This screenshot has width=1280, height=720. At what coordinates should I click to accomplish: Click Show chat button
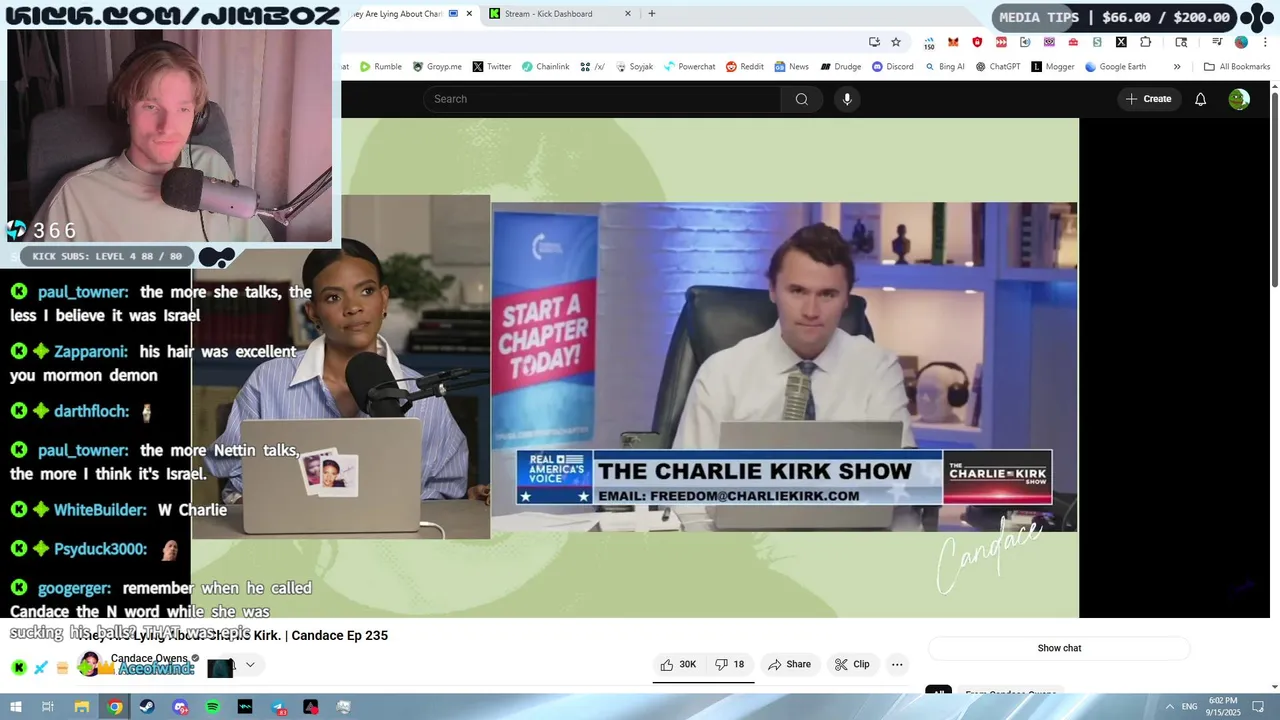[x=1059, y=648]
